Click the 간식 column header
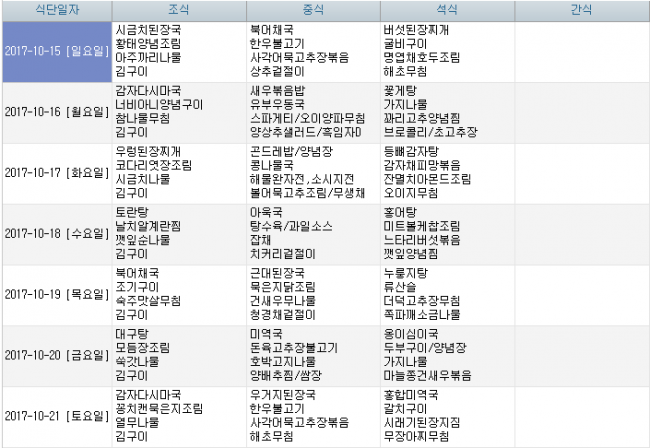650x448 pixels. pyautogui.click(x=581, y=10)
